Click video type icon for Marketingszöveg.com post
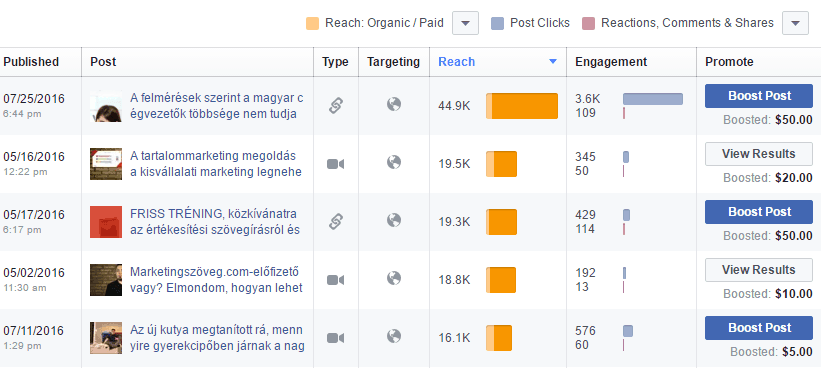 click(x=336, y=280)
